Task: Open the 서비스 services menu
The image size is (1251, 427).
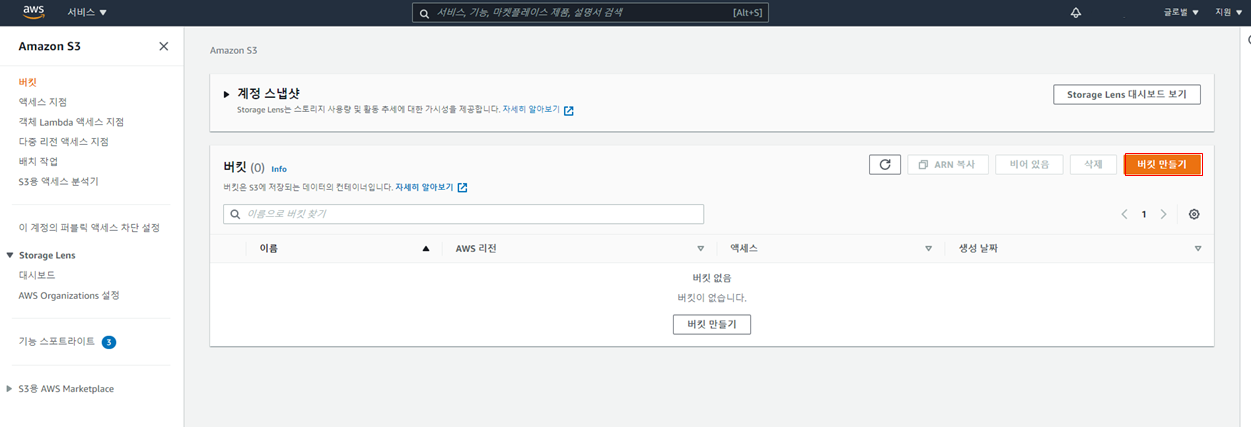Action: [x=87, y=12]
